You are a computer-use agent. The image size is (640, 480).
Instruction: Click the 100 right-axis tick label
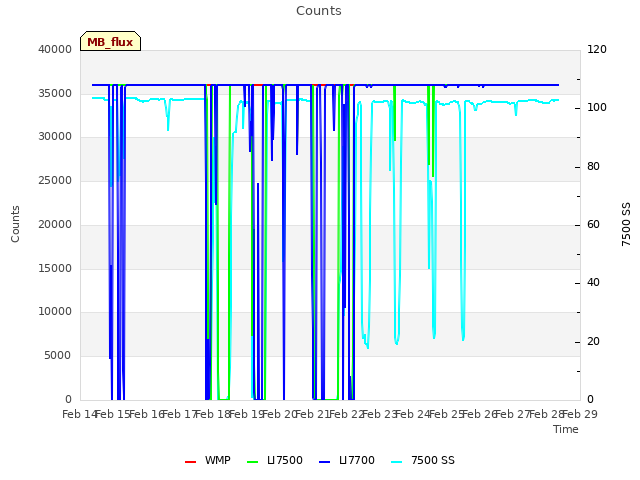coord(597,108)
